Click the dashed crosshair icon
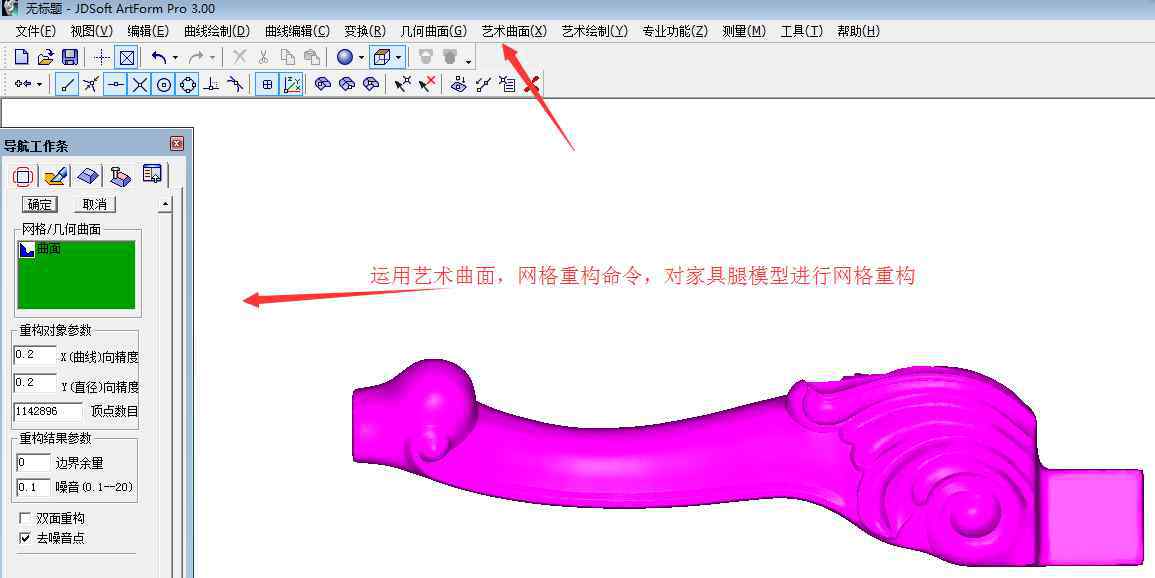The width and height of the screenshot is (1155, 578). tap(102, 57)
